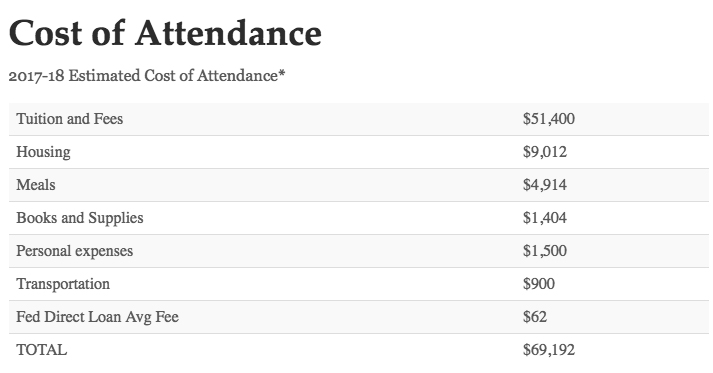This screenshot has height=373, width=713.
Task: Click the $900 transportation amount
Action: click(x=539, y=284)
